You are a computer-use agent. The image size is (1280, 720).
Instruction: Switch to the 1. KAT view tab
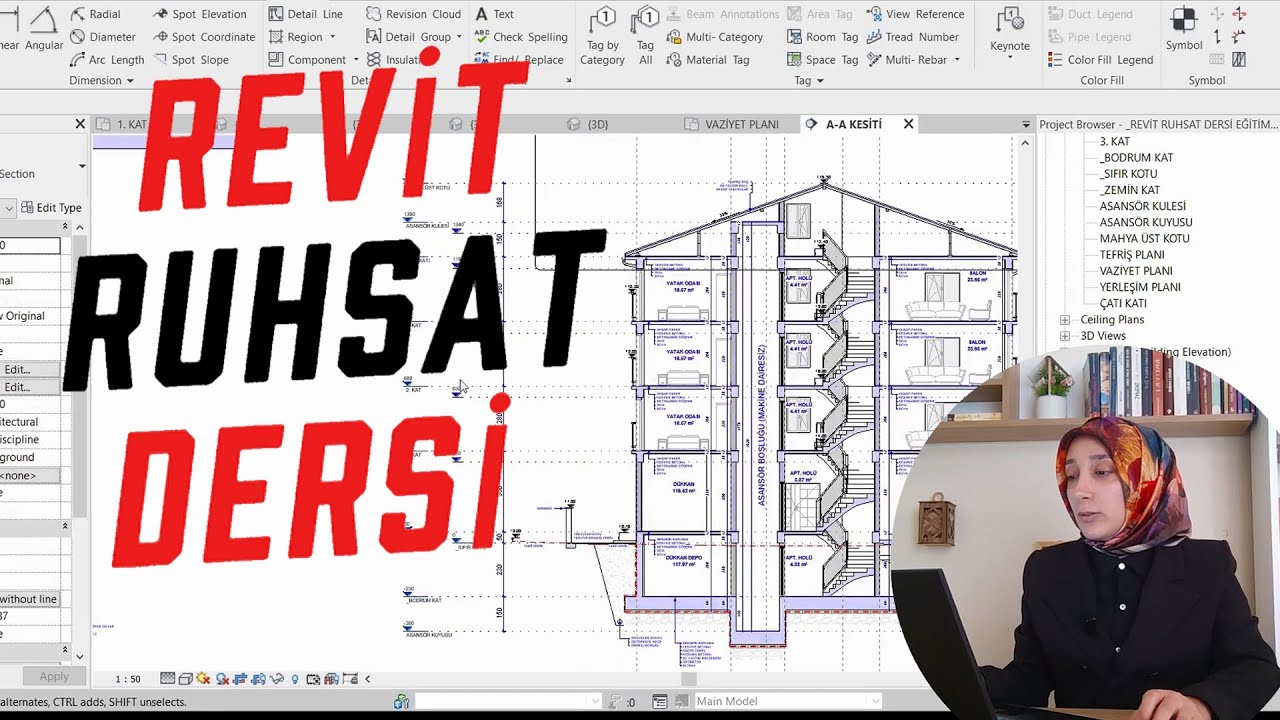122,124
